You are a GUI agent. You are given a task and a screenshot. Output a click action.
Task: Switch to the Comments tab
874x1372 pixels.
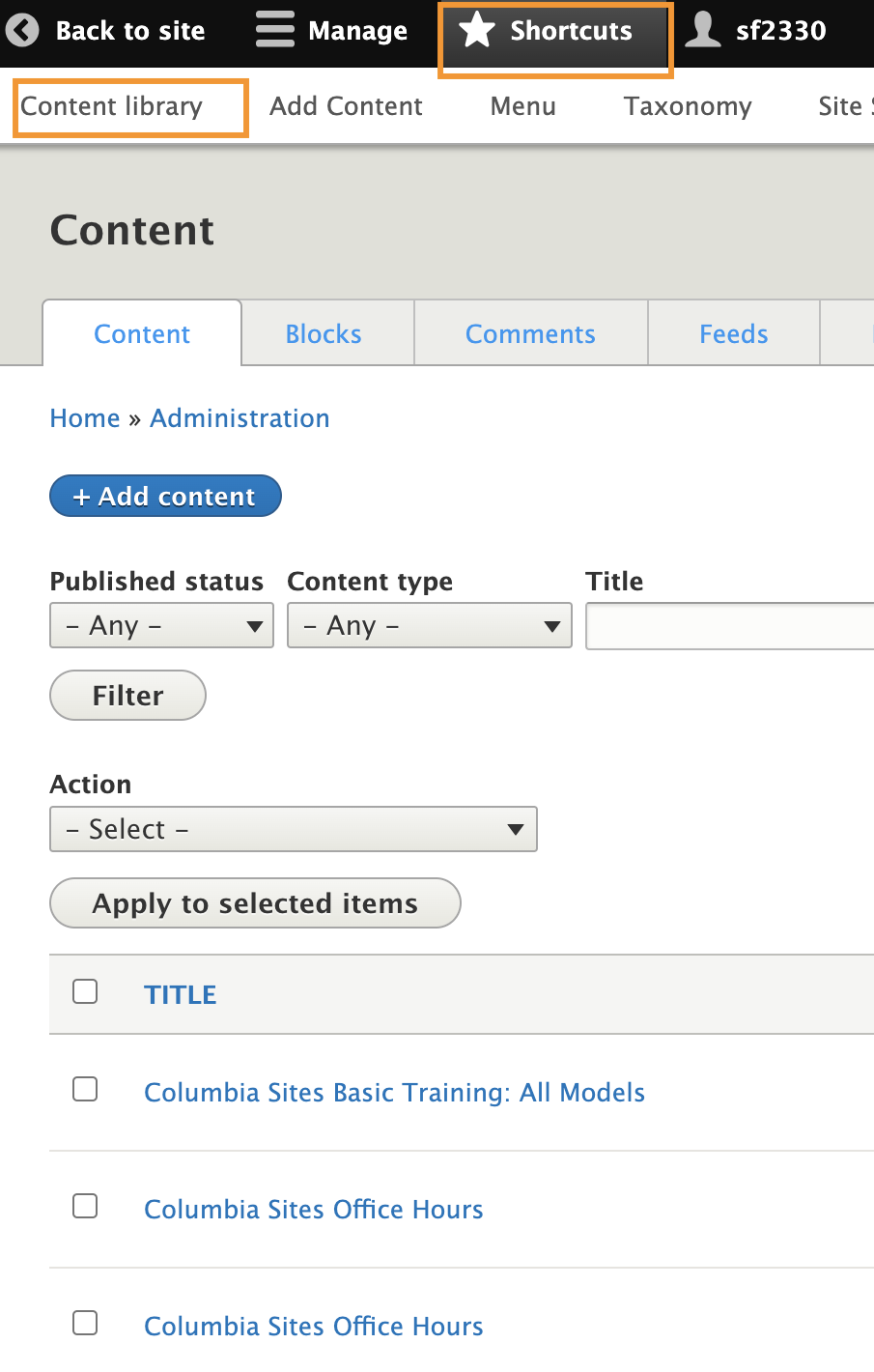click(530, 334)
